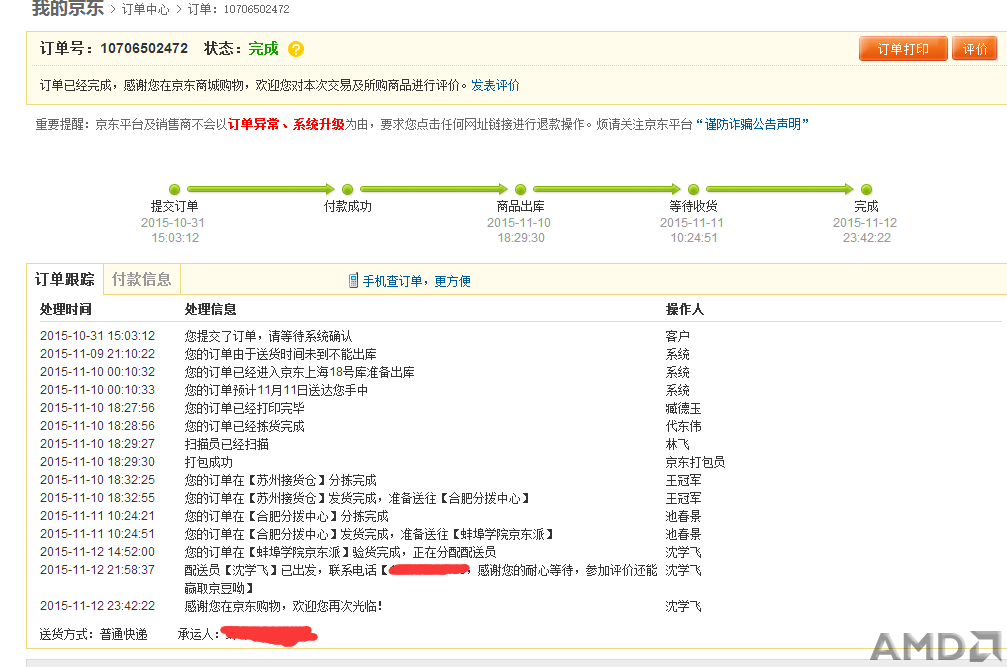
Task: Switch to the 付款信息 tab
Action: click(x=141, y=279)
